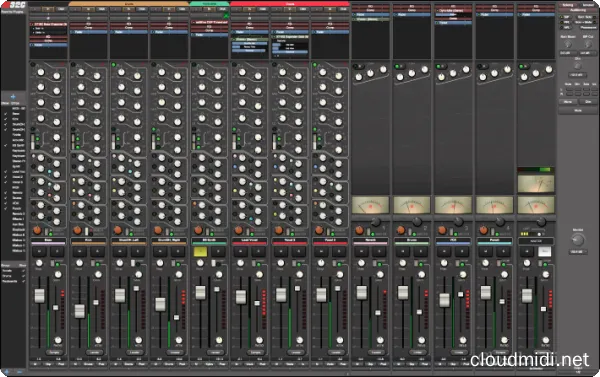Click the VU meter on Drums mix bus
600x377 pixels.
pos(412,205)
